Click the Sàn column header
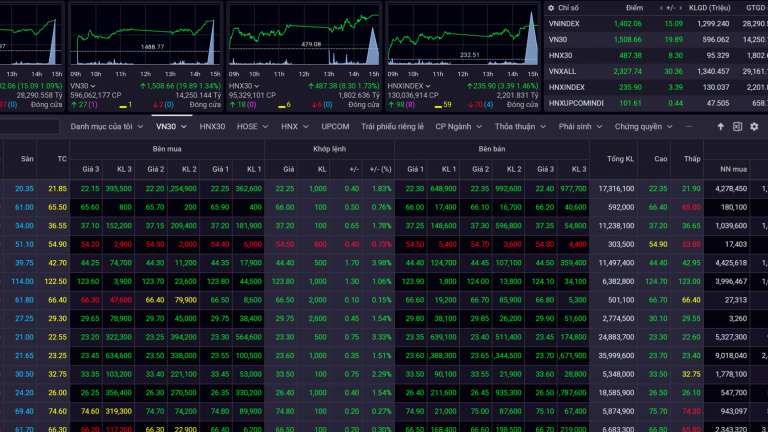The width and height of the screenshot is (768, 432). pyautogui.click(x=27, y=159)
